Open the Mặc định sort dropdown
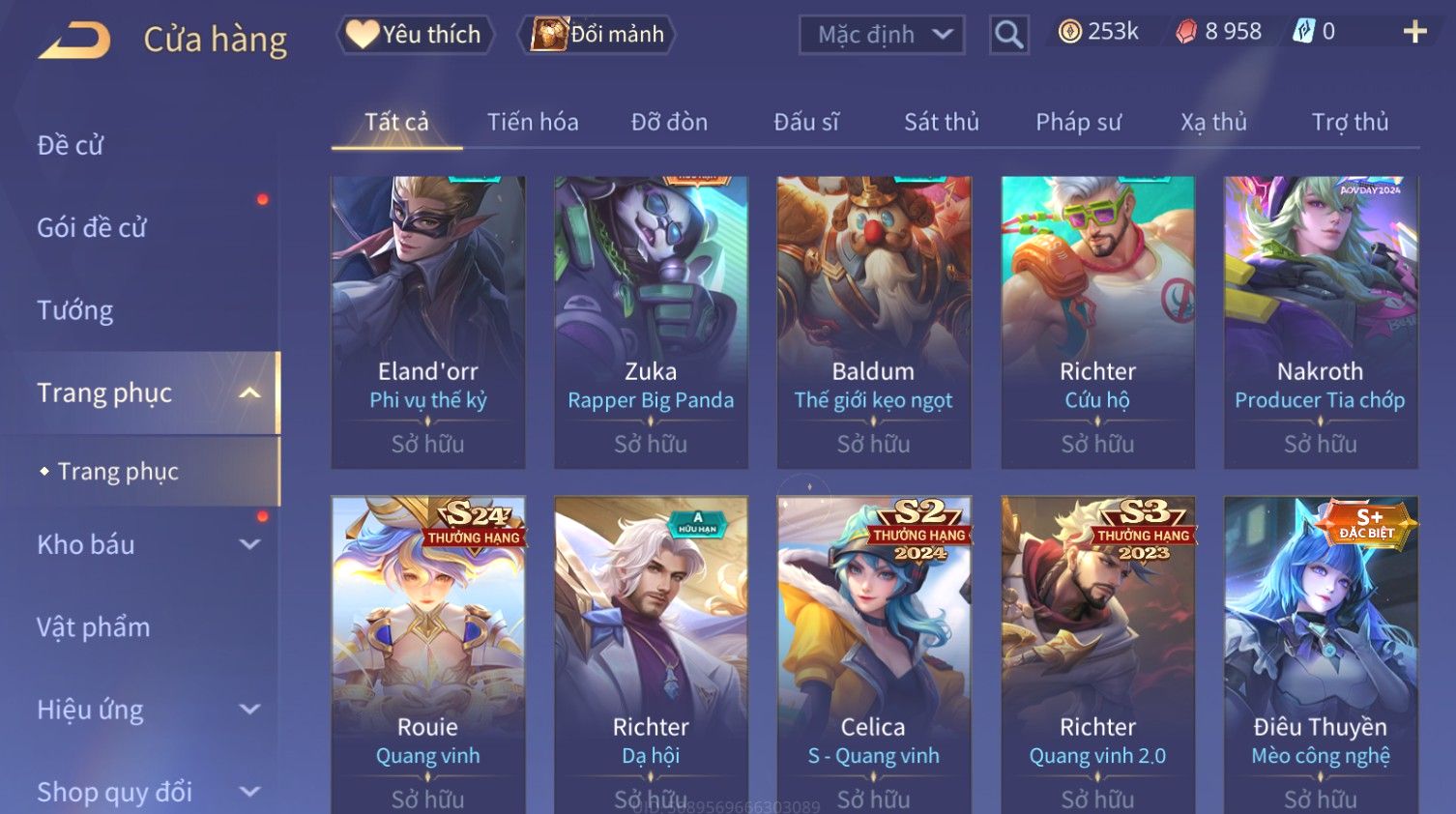 tap(882, 35)
